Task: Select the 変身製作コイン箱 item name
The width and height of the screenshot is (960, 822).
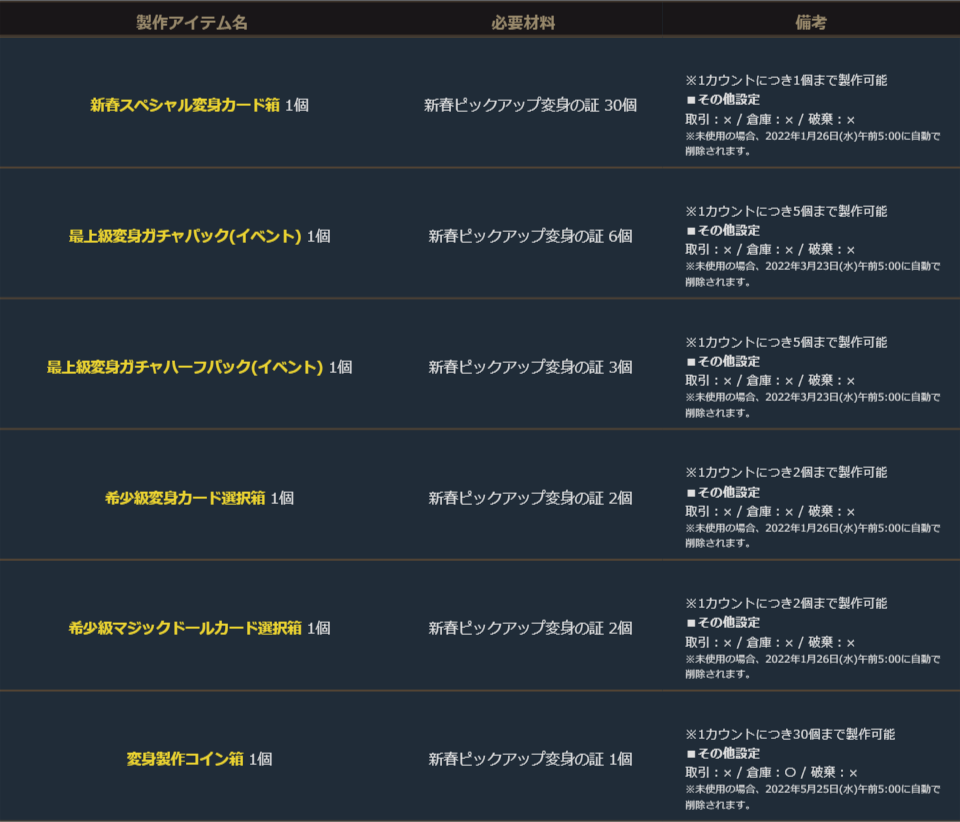Action: click(x=185, y=759)
